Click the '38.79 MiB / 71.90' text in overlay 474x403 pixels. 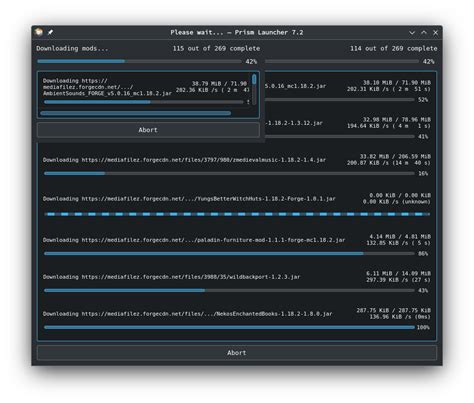[219, 84]
